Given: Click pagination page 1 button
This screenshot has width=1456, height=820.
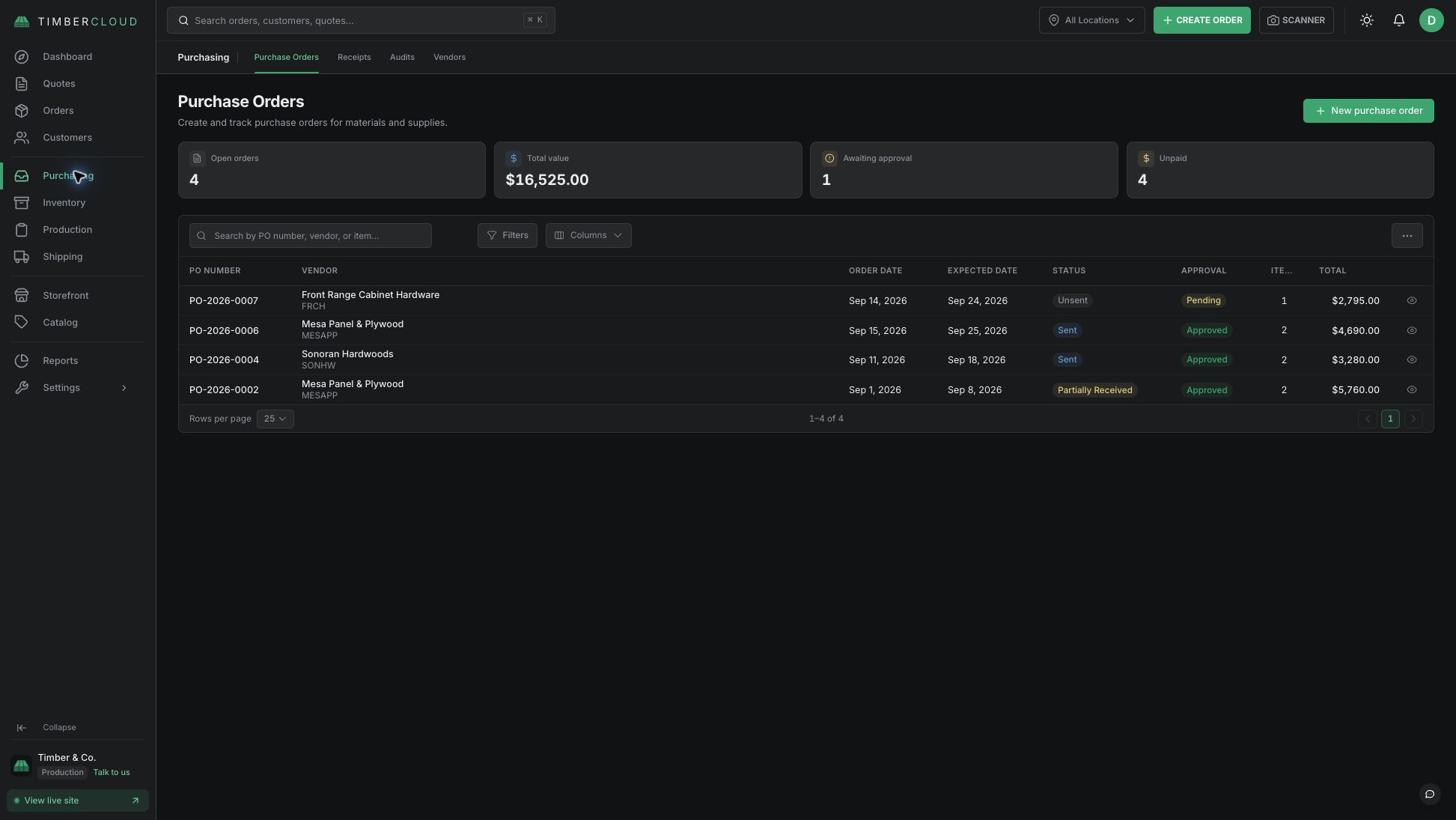Looking at the screenshot, I should pos(1390,419).
